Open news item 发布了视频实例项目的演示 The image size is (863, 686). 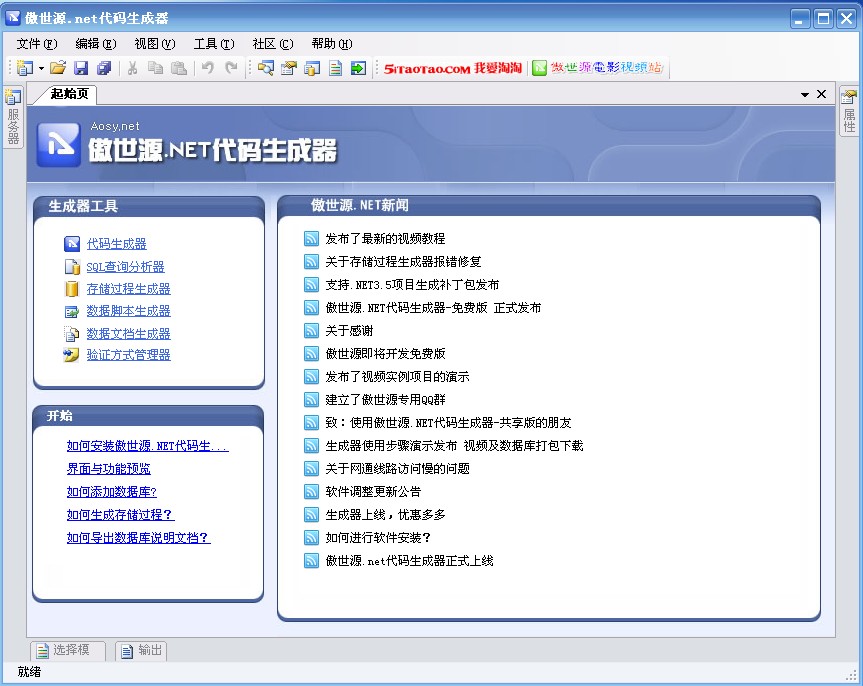[x=397, y=377]
